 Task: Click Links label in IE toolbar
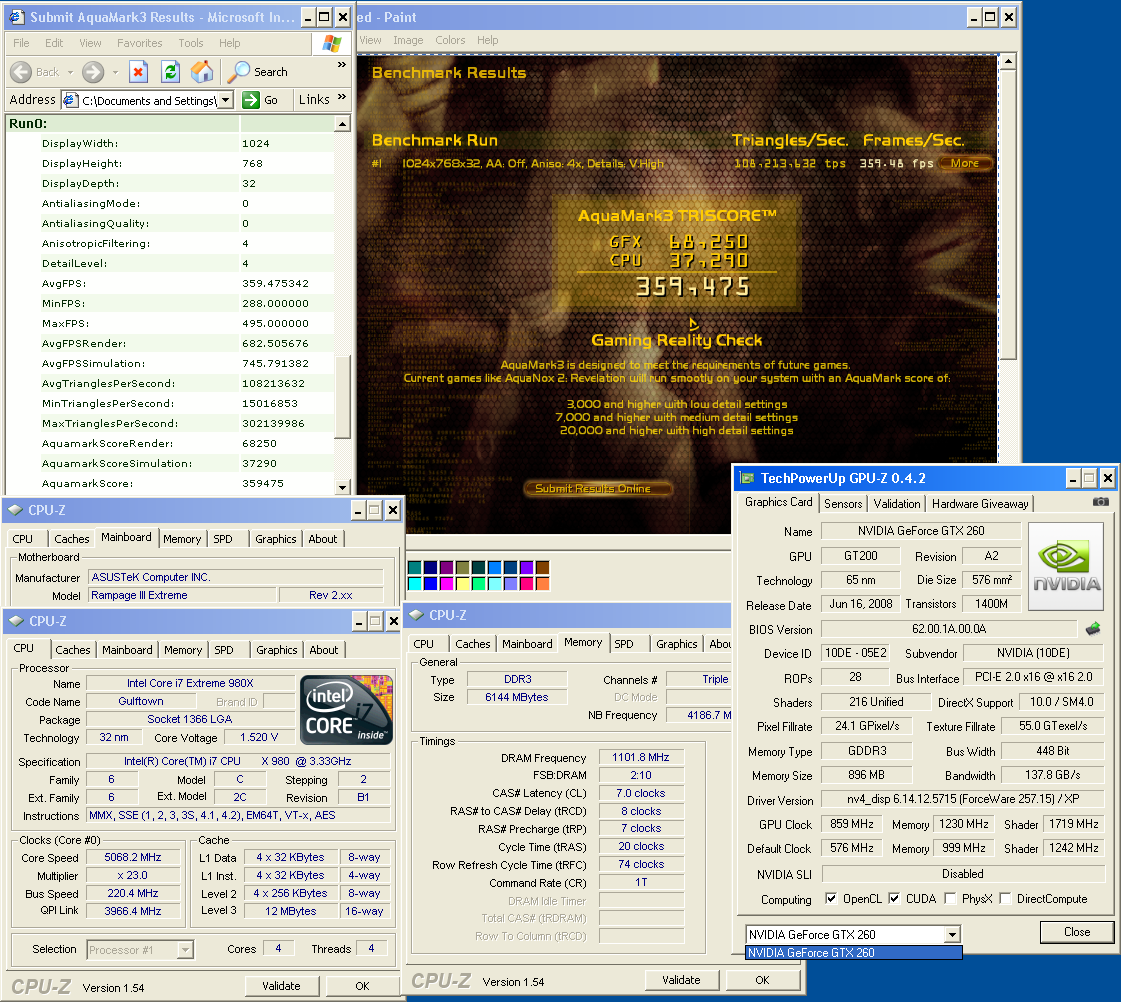click(314, 99)
